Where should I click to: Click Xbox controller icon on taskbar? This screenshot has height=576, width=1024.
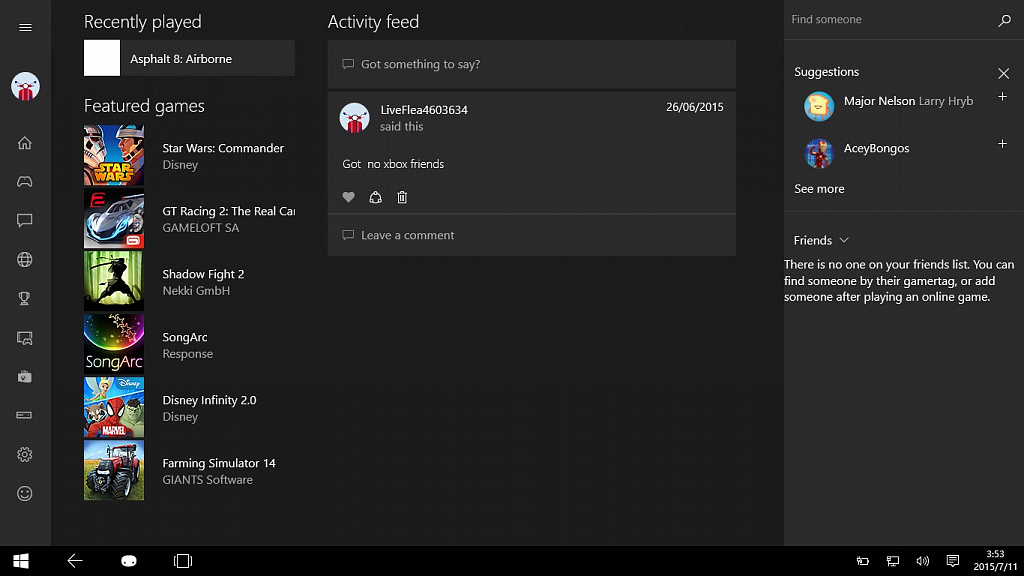[x=129, y=561]
